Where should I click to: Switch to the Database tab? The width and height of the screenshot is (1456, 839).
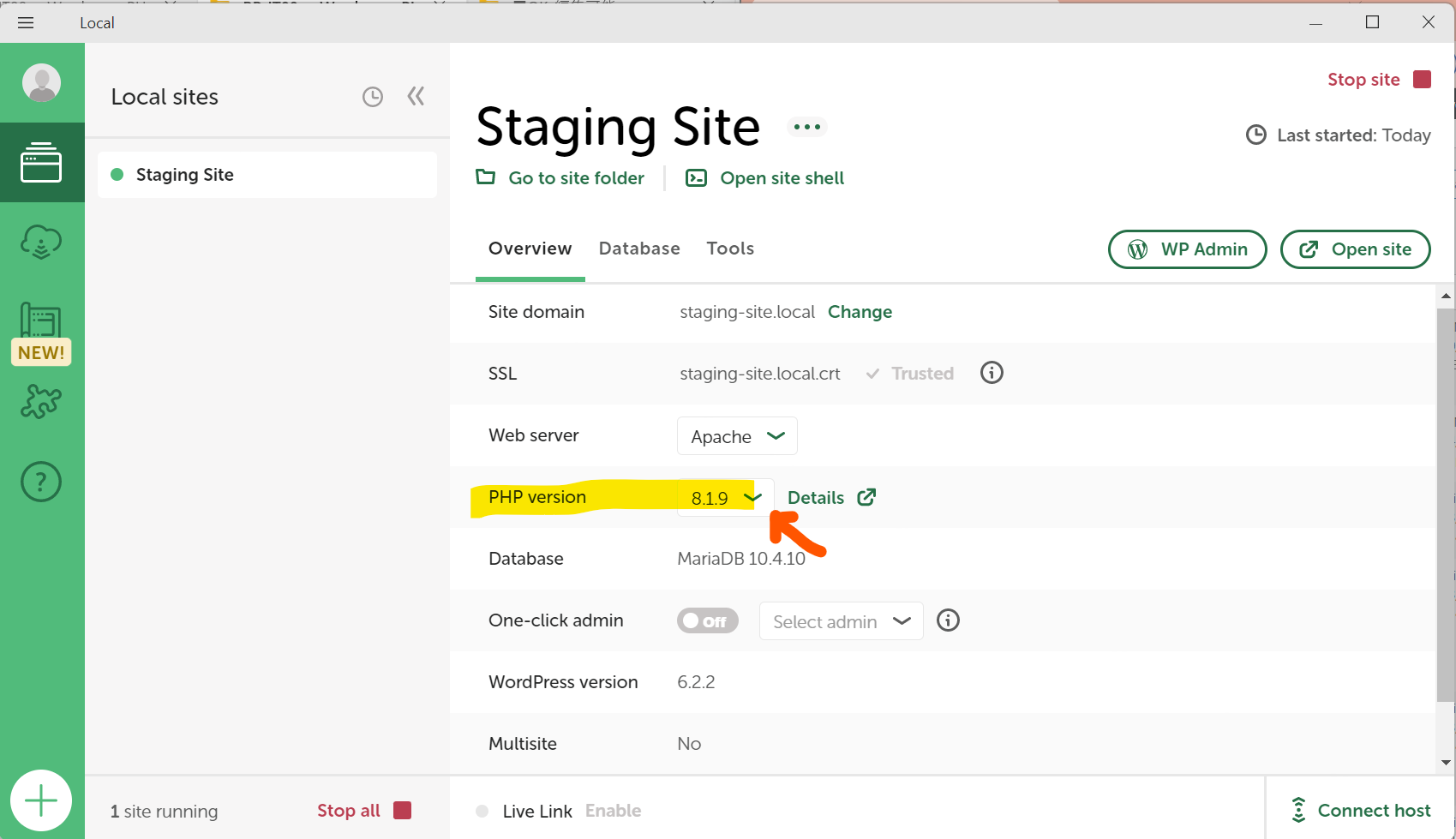point(639,249)
